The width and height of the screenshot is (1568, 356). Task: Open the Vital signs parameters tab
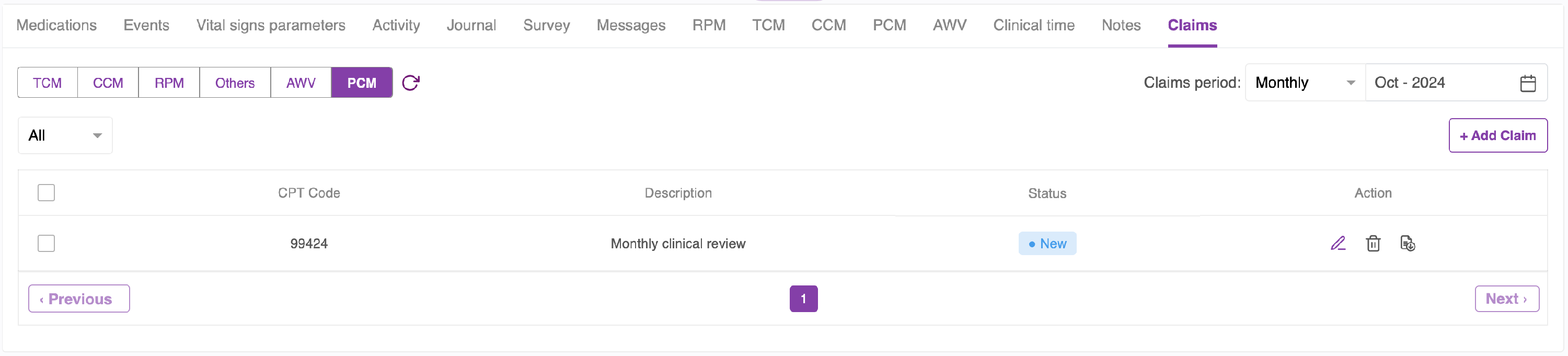pos(271,25)
